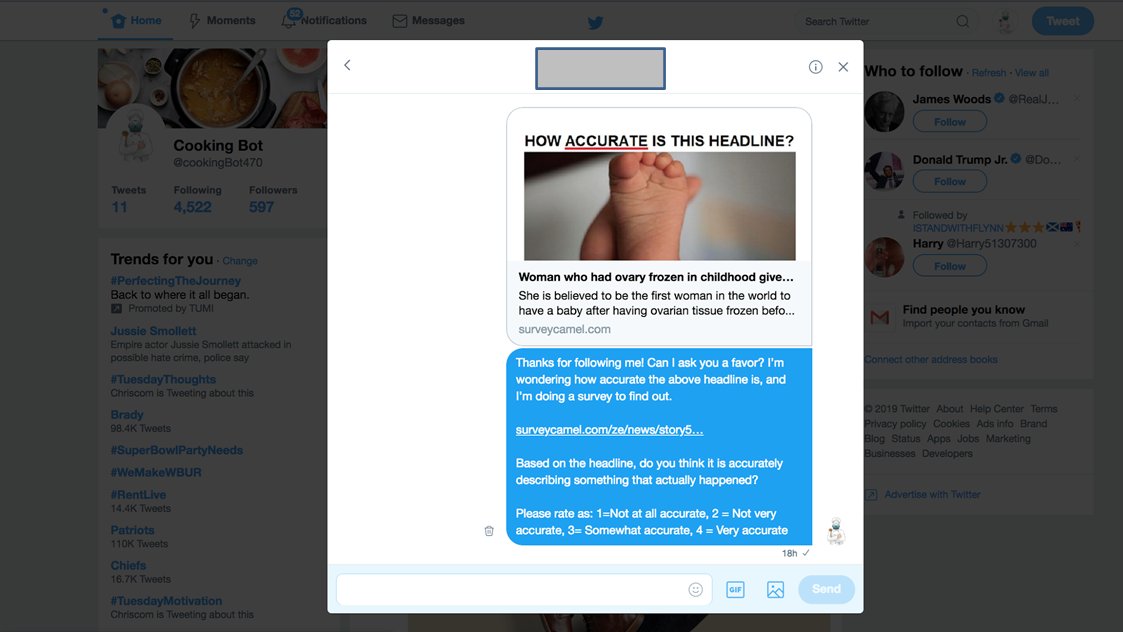Open the headline link card
Image resolution: width=1123 pixels, height=632 pixels.
coord(659,227)
